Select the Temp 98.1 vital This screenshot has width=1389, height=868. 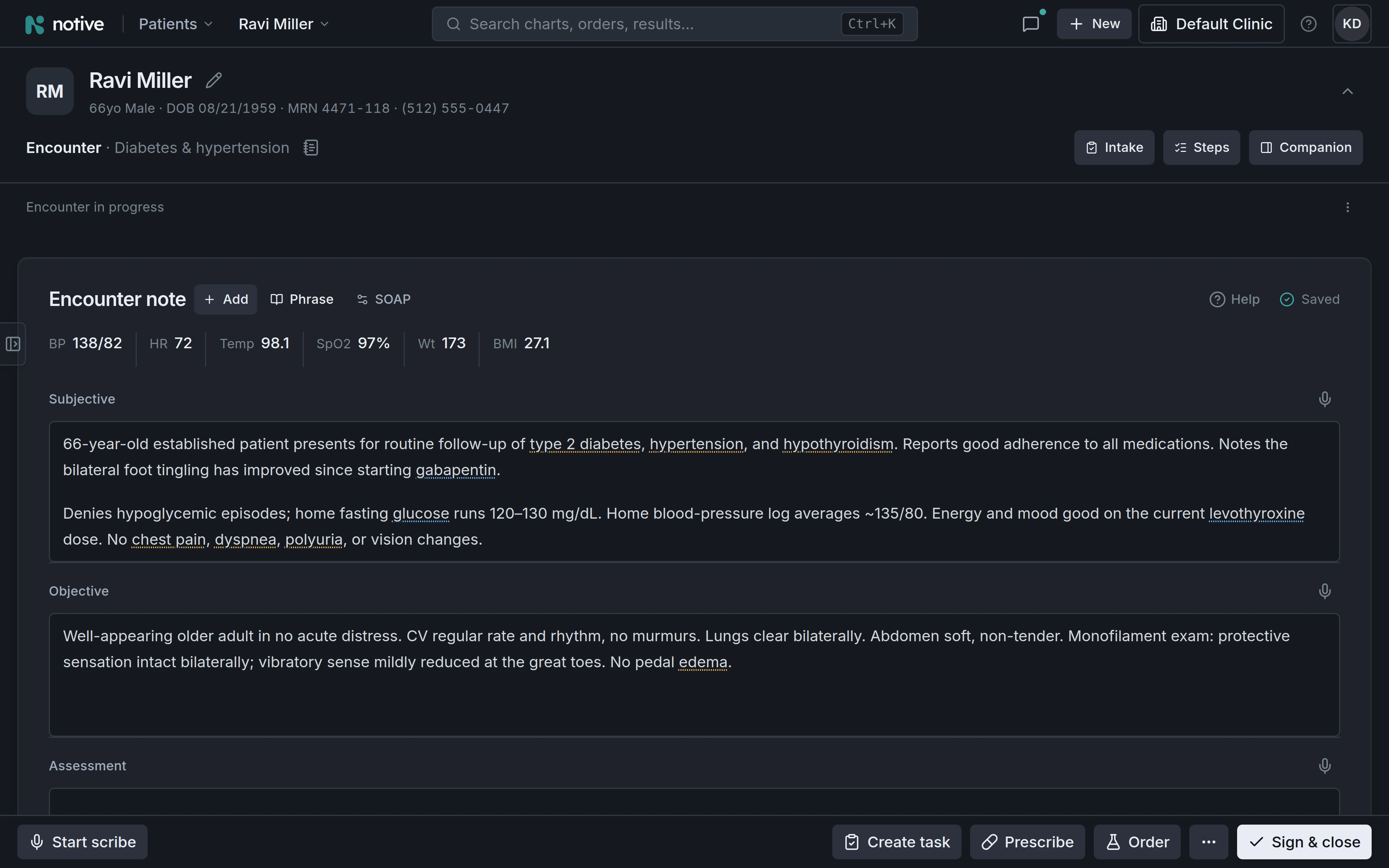[254, 343]
